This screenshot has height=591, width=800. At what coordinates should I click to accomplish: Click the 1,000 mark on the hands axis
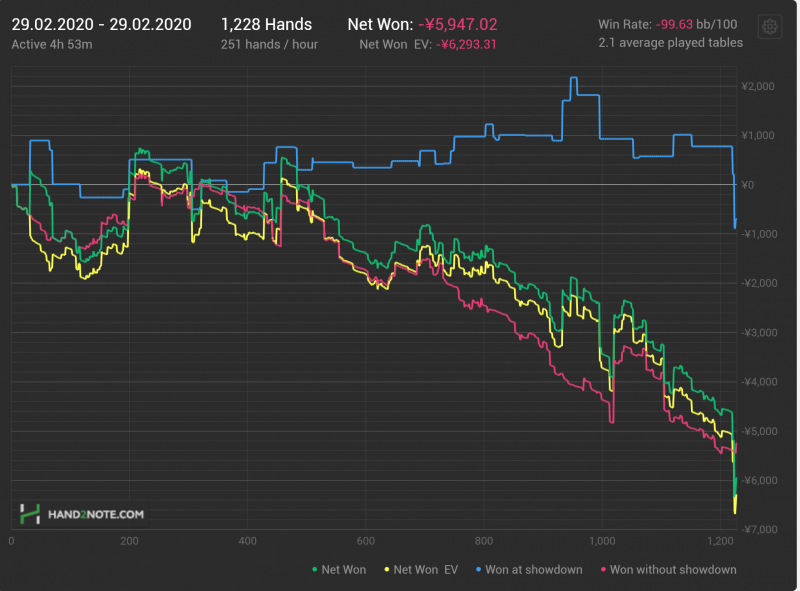(x=602, y=541)
